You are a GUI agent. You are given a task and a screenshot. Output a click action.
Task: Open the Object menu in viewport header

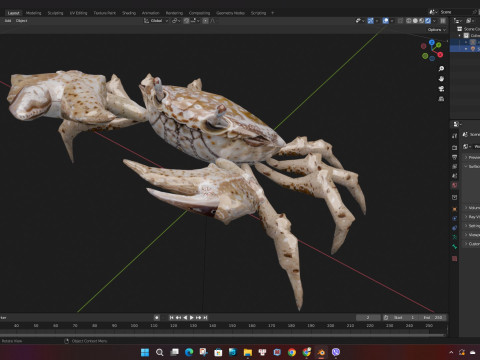point(21,21)
